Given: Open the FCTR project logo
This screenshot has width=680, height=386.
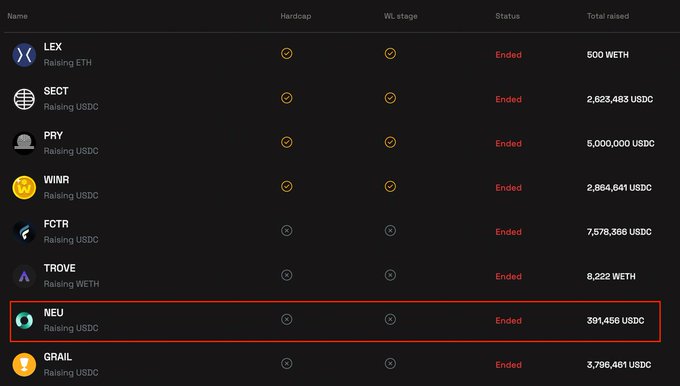Looking at the screenshot, I should coord(24,232).
